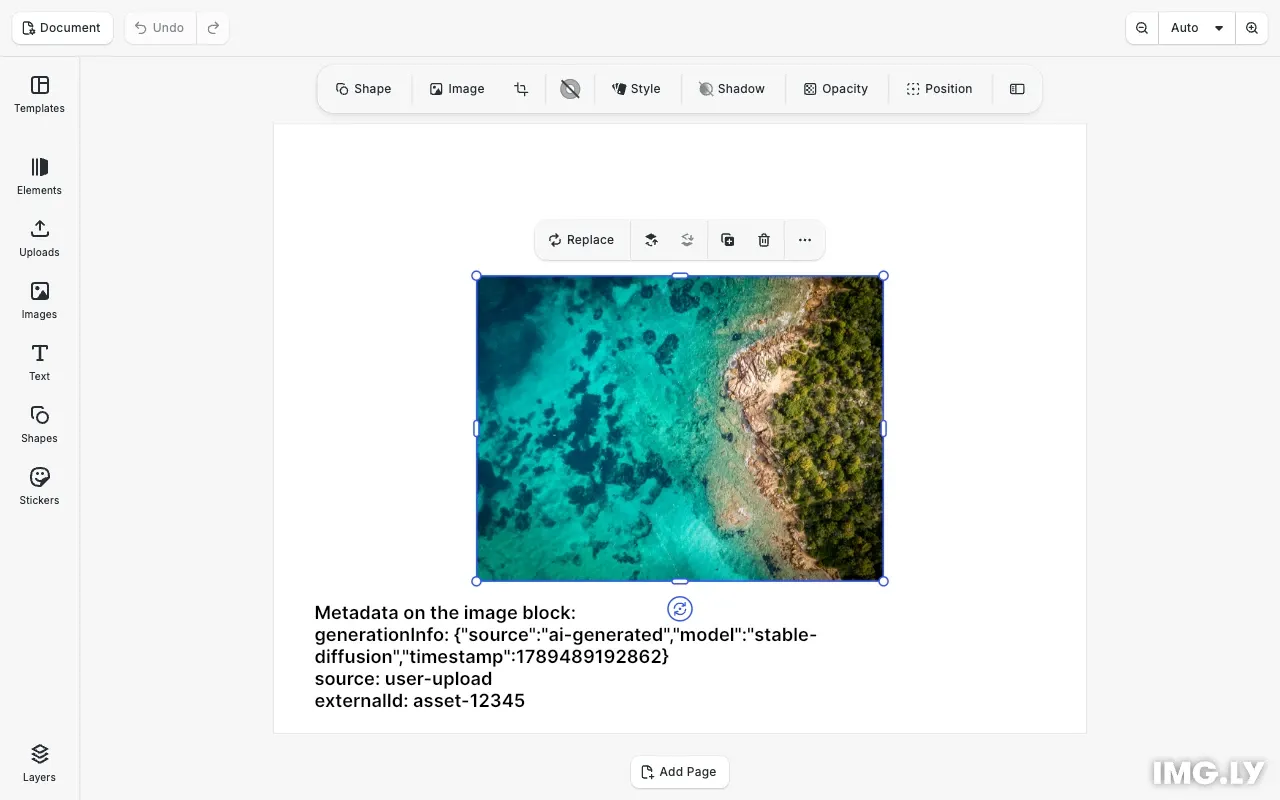Screen dimensions: 1280x800
Task: Click the crop icon in toolbar
Action: pyautogui.click(x=521, y=89)
